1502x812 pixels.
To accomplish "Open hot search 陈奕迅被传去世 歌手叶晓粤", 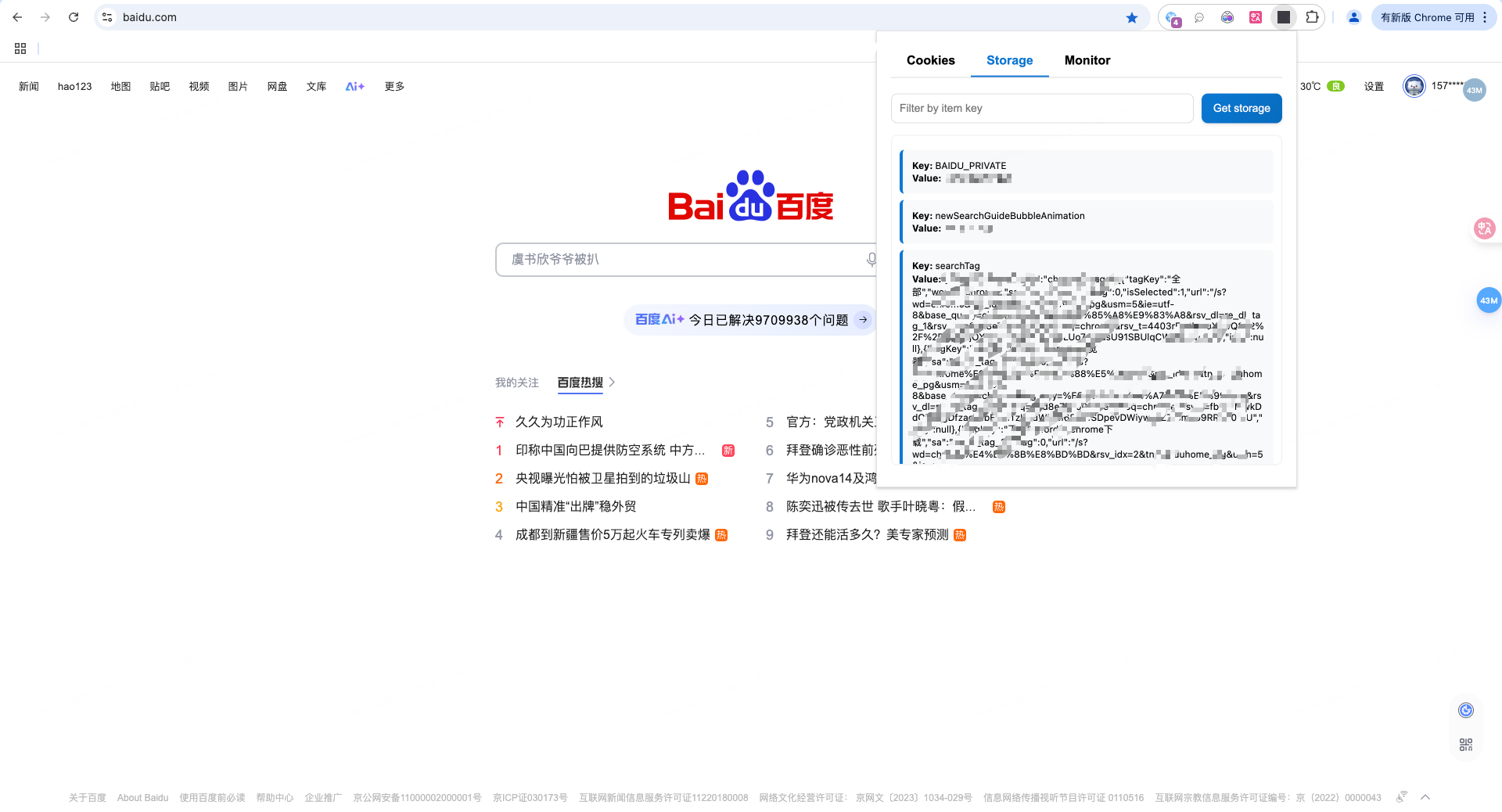I will coord(881,507).
